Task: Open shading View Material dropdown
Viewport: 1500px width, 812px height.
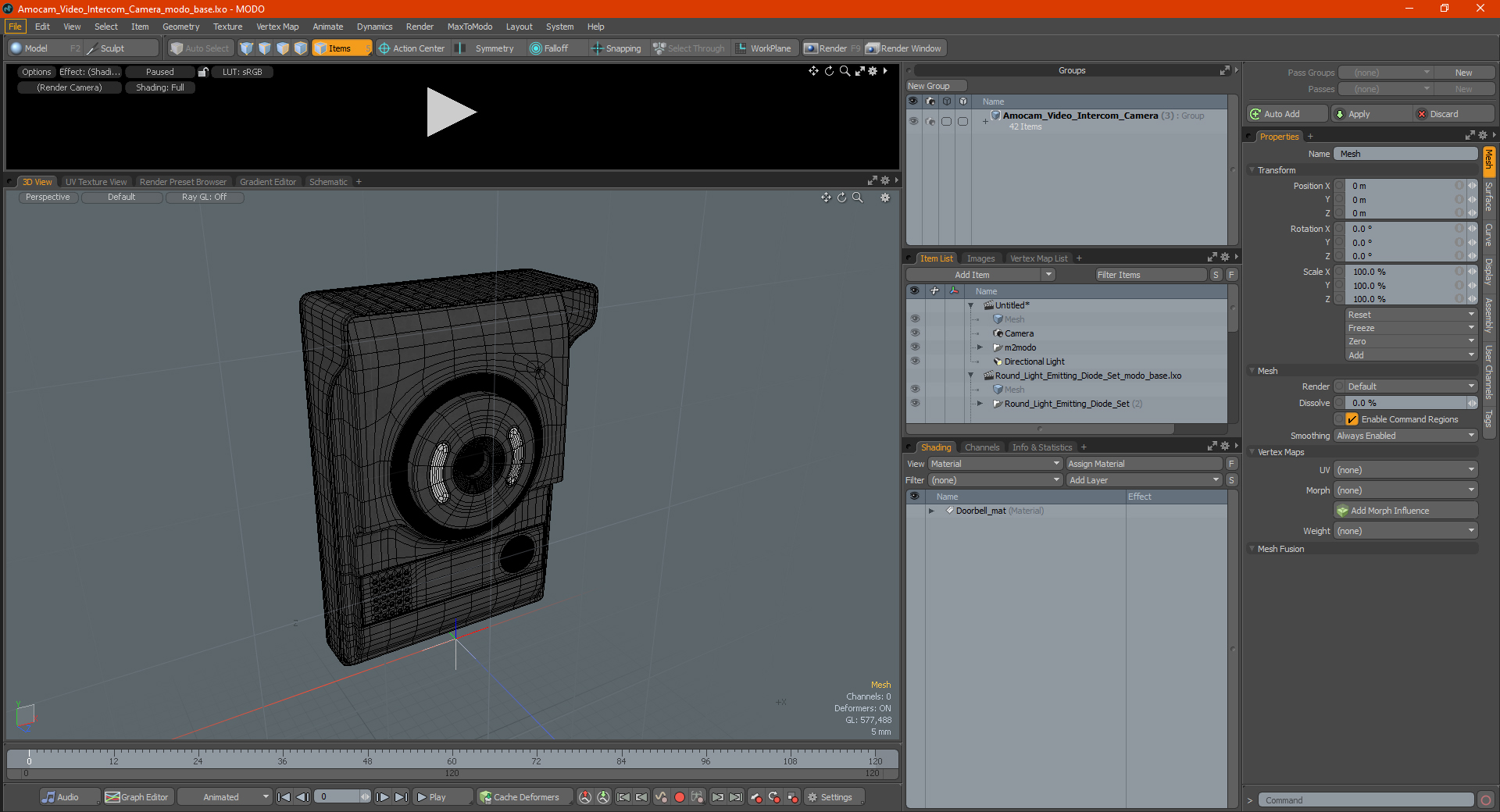Action: 995,464
